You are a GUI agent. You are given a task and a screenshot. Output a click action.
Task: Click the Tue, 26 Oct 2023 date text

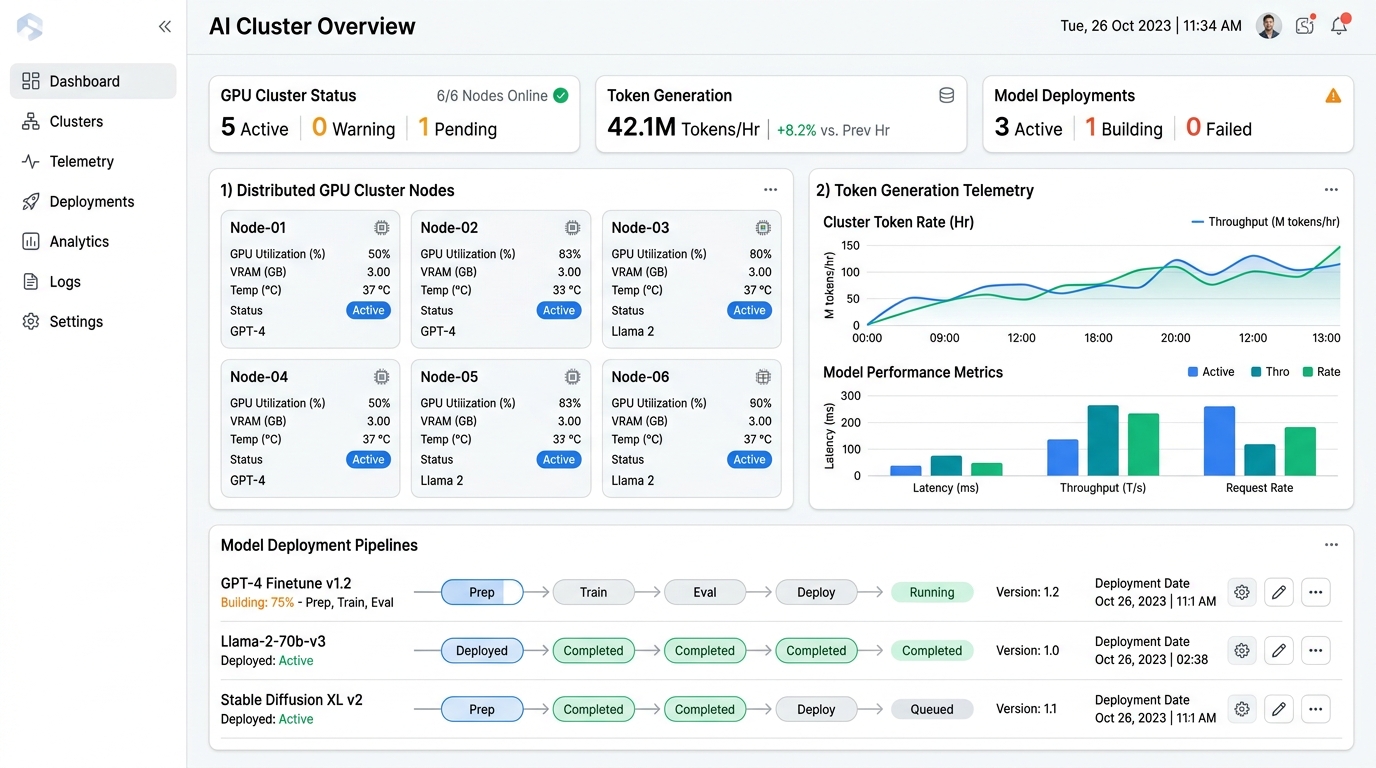coord(1115,26)
